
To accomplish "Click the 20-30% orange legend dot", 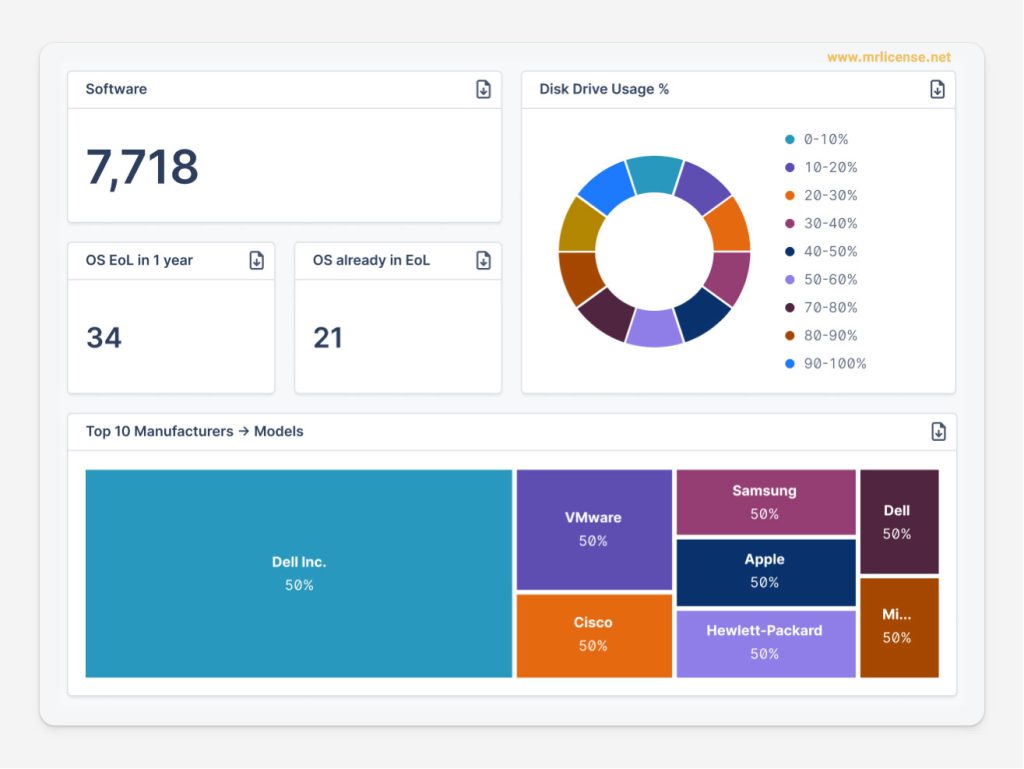I will 790,195.
